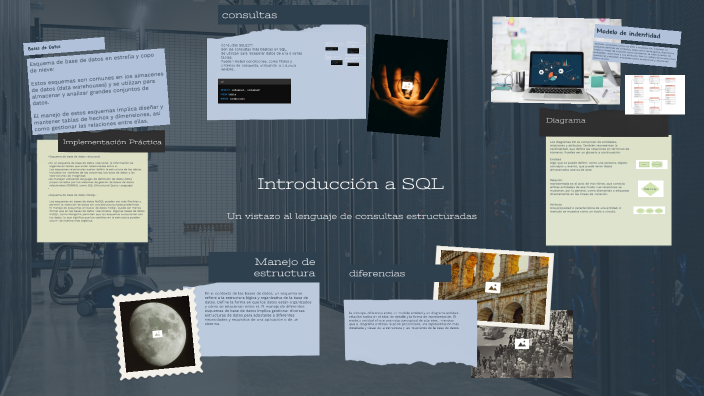Select the description text under Modelo de indentidad
Screen dimensions: 704x396
(634, 54)
